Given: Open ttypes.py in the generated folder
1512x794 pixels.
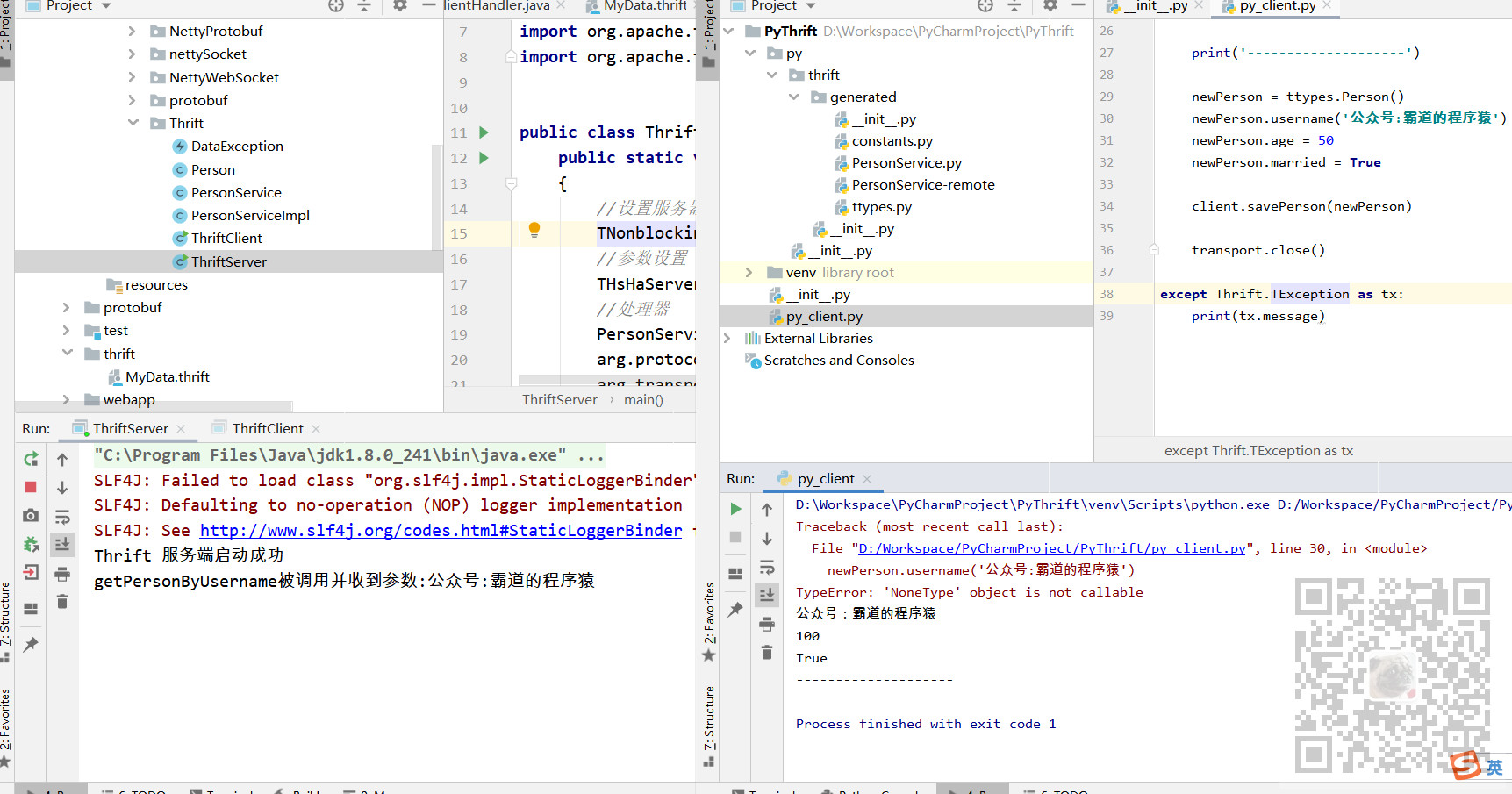Looking at the screenshot, I should pyautogui.click(x=881, y=206).
